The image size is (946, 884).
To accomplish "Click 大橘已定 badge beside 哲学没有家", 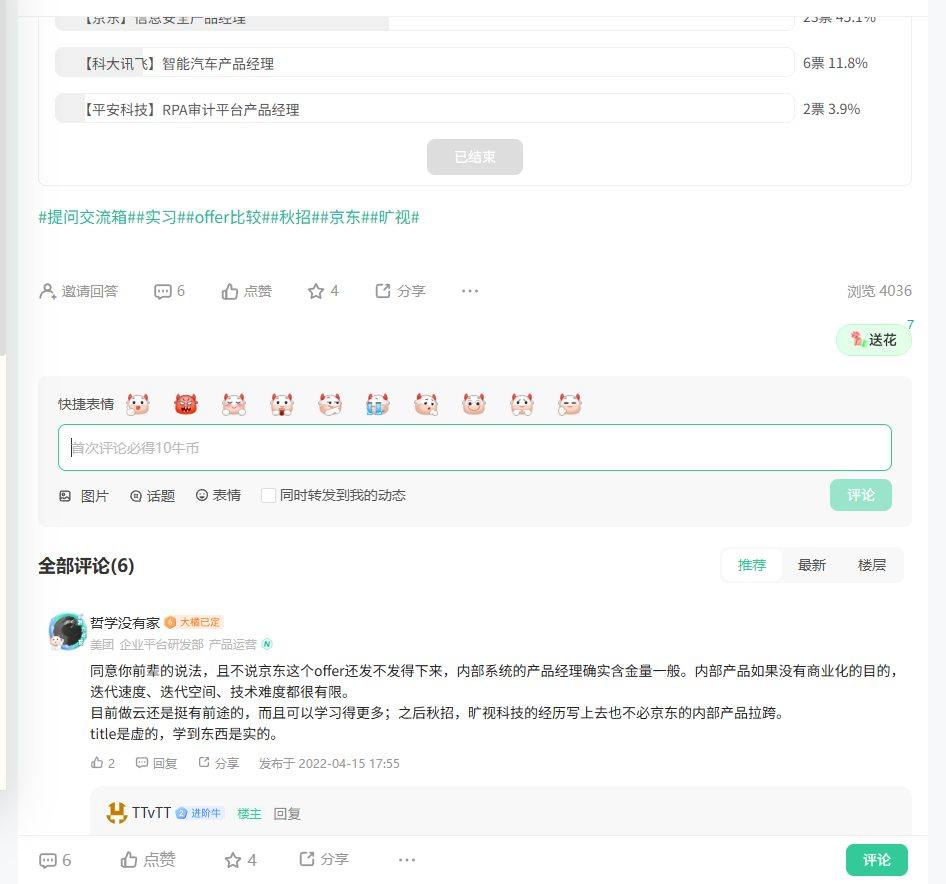I will click(x=194, y=622).
